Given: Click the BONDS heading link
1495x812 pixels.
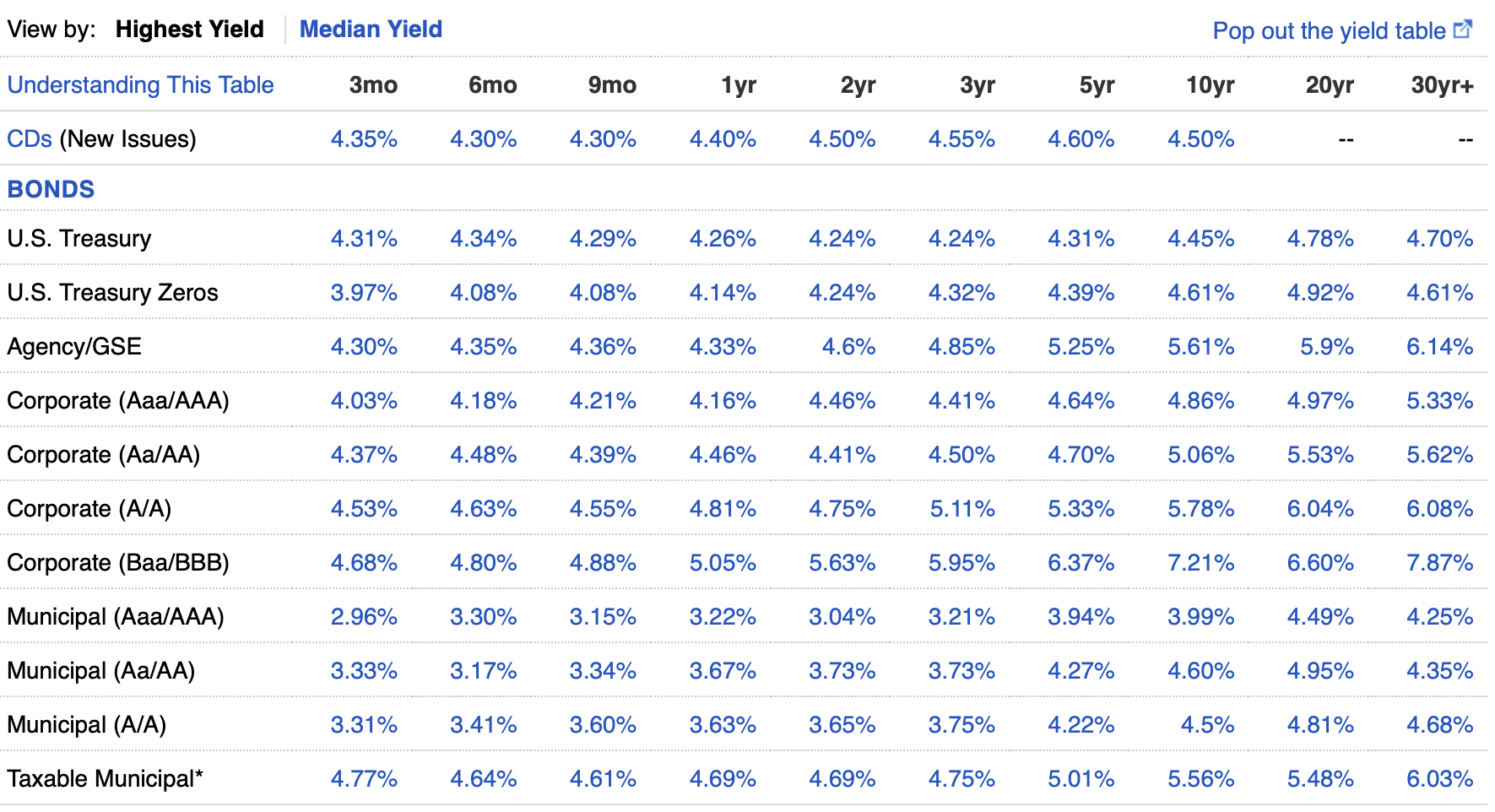Looking at the screenshot, I should pos(51,189).
